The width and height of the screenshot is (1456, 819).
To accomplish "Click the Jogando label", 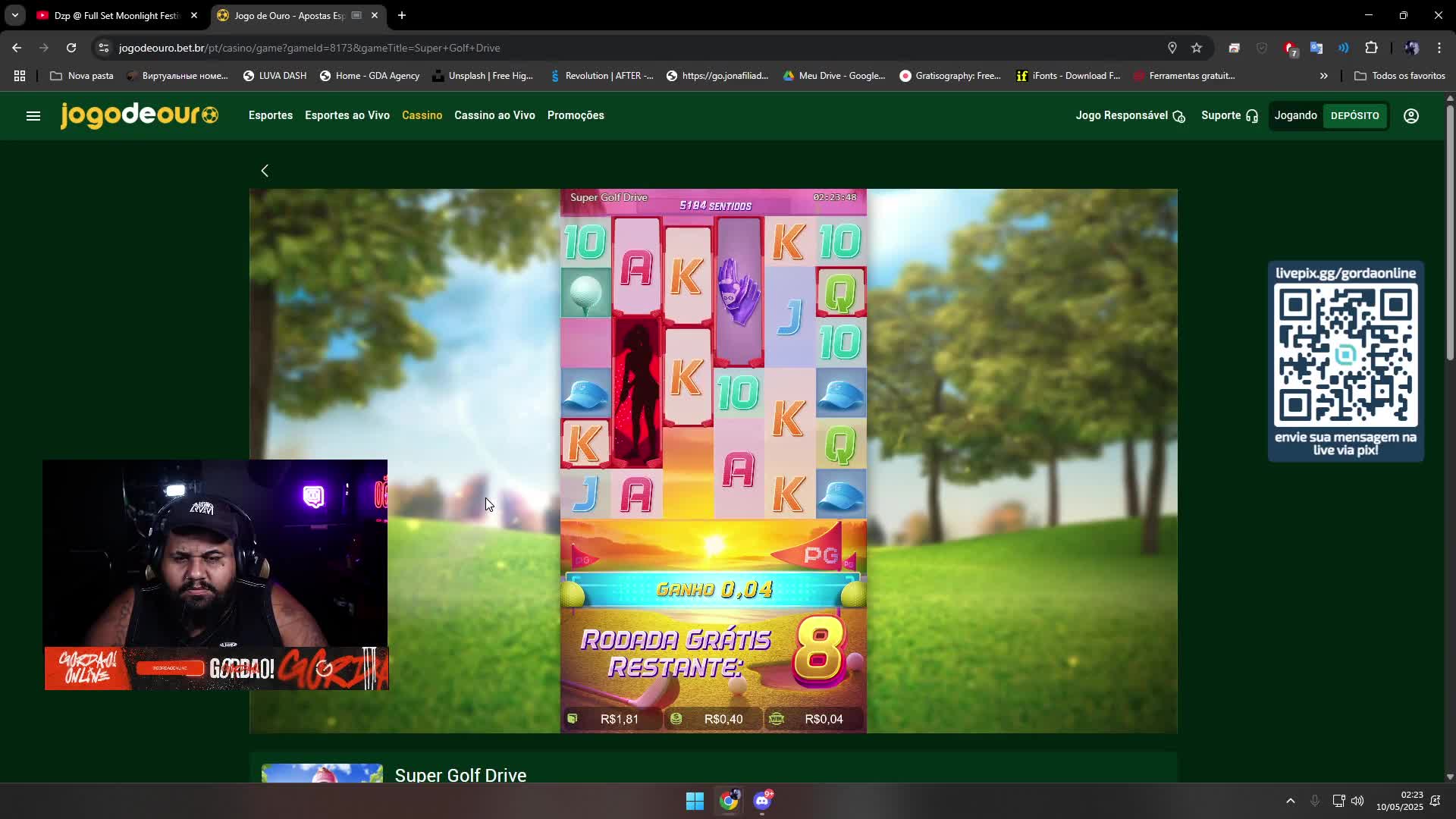I will click(x=1295, y=115).
